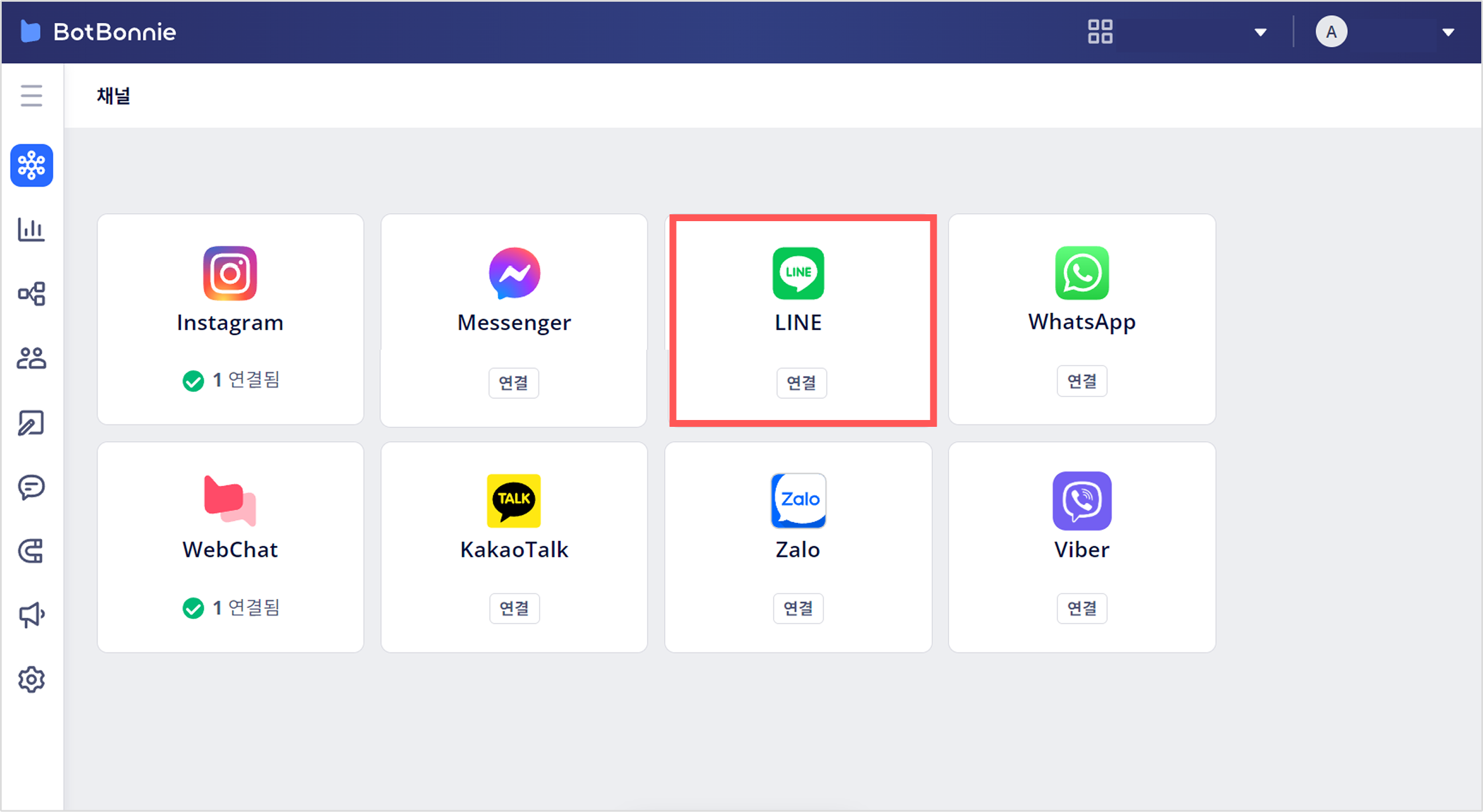Click the 채널 page title

[113, 95]
